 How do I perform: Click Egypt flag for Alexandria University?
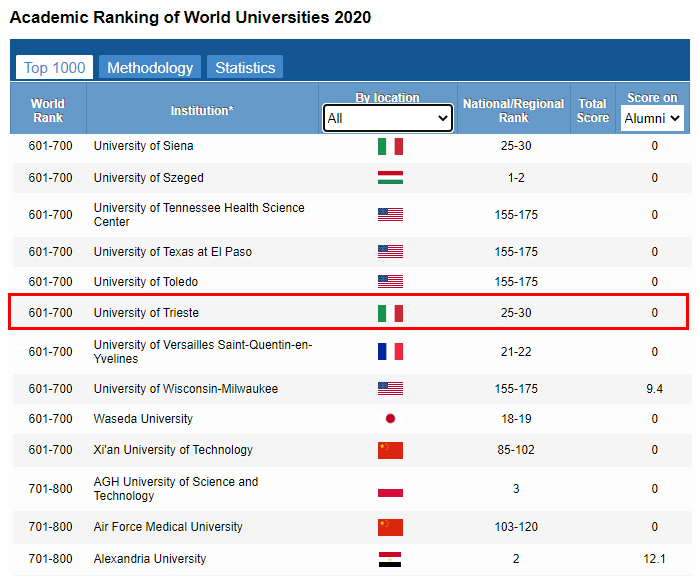coord(390,559)
